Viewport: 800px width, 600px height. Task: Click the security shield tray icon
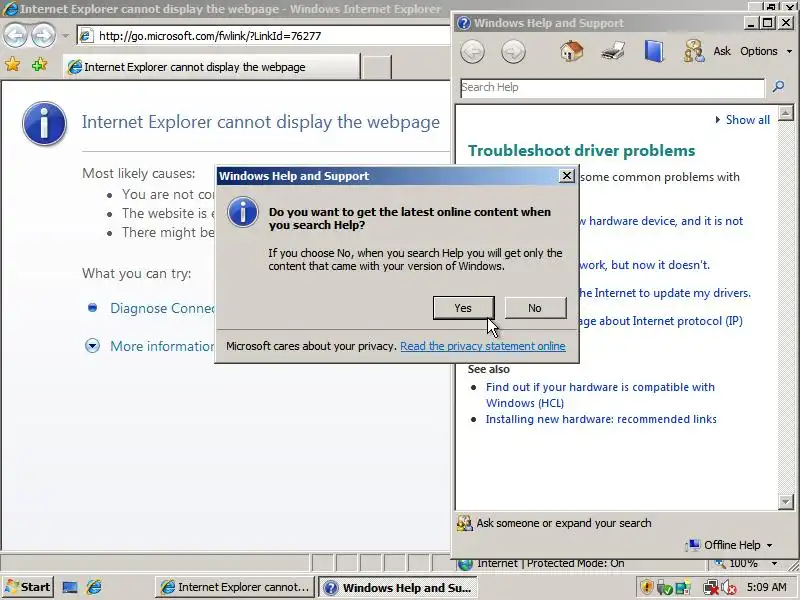tap(647, 587)
